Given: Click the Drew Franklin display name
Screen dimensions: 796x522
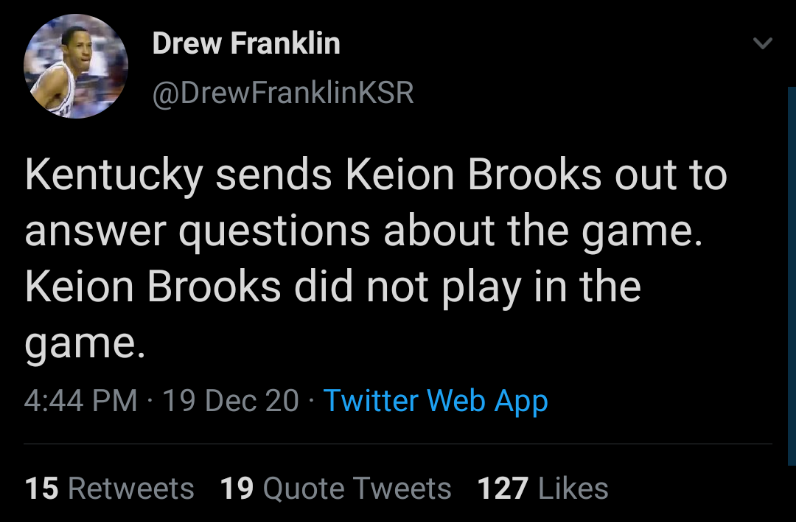Looking at the screenshot, I should tap(245, 44).
